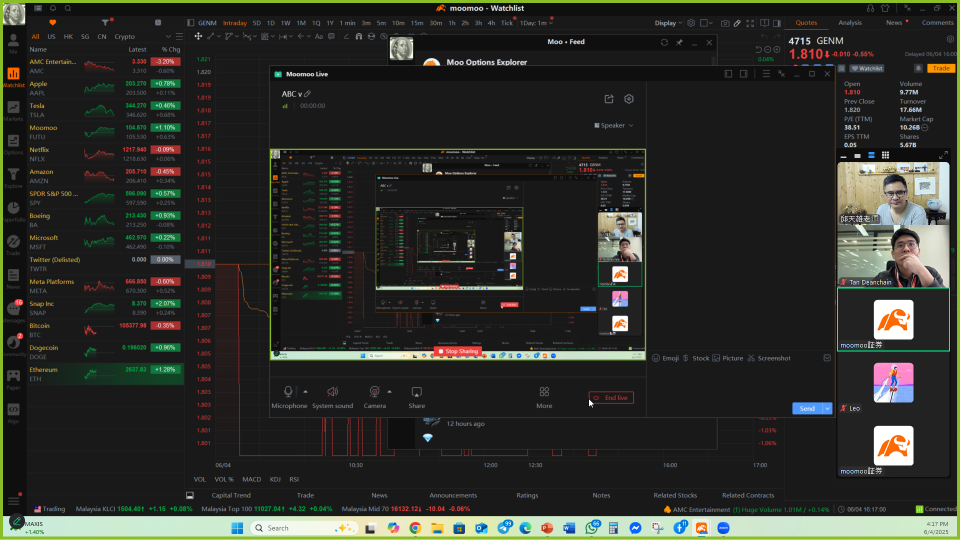Click the chart camera snapshot icon
The height and width of the screenshot is (540, 960).
point(725,23)
